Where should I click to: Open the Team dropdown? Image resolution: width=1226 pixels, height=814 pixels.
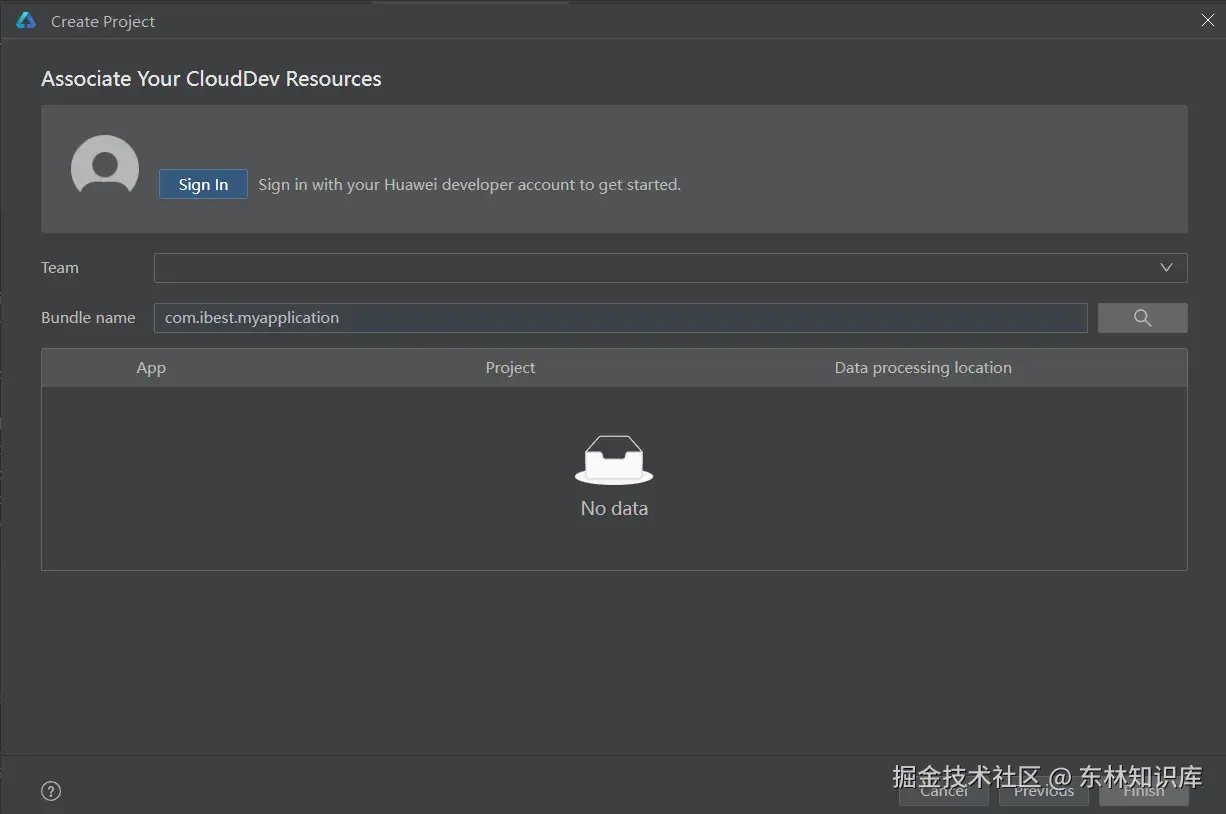[670, 268]
